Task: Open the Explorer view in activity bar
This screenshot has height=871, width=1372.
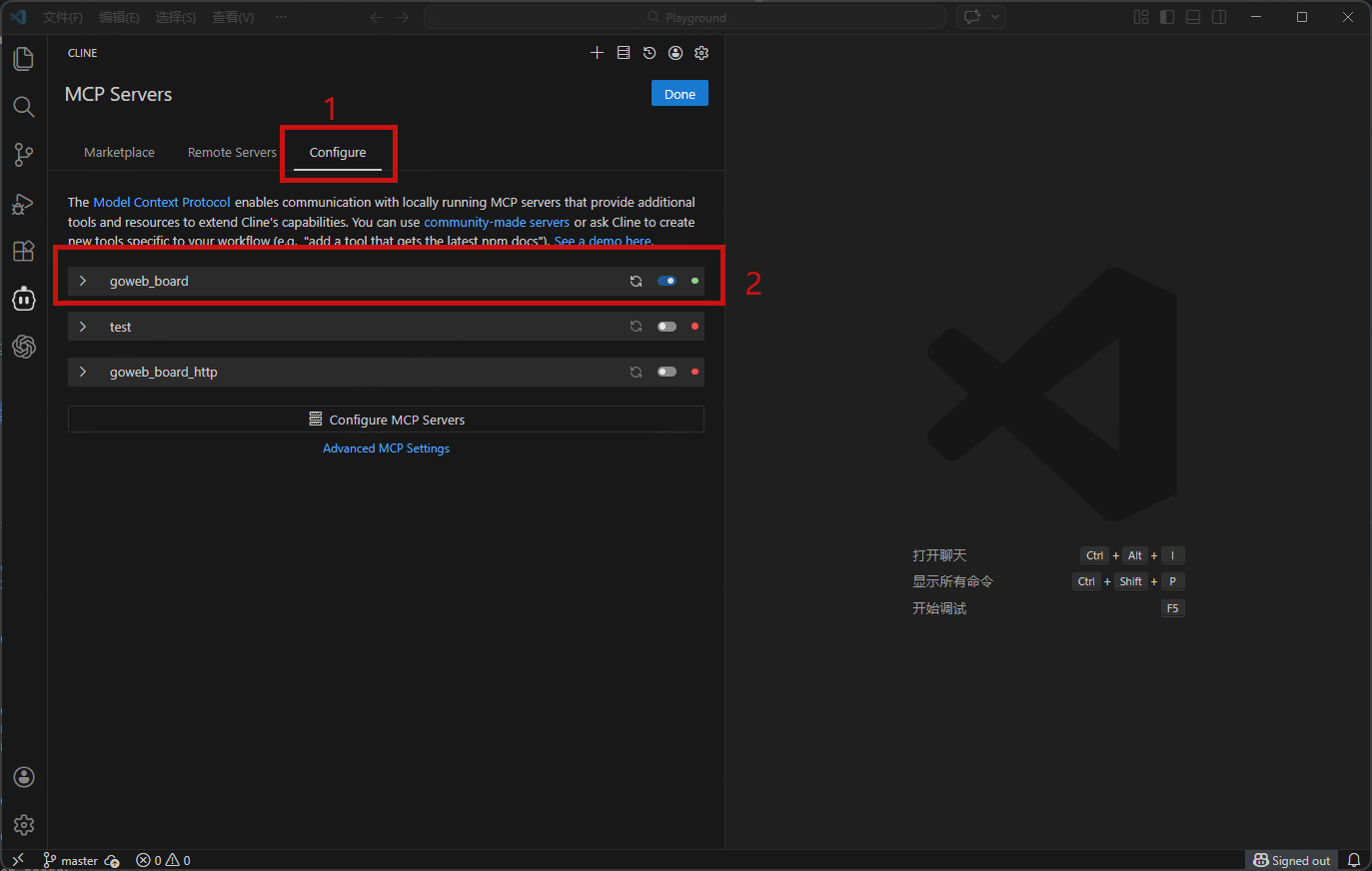Action: coord(24,59)
